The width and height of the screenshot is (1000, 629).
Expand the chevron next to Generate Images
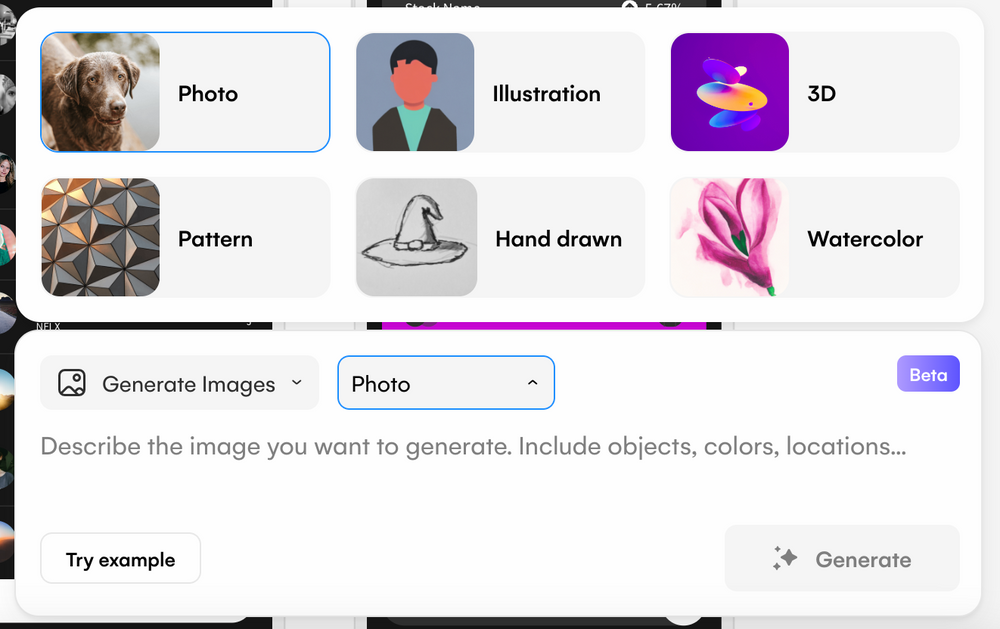[x=296, y=383]
